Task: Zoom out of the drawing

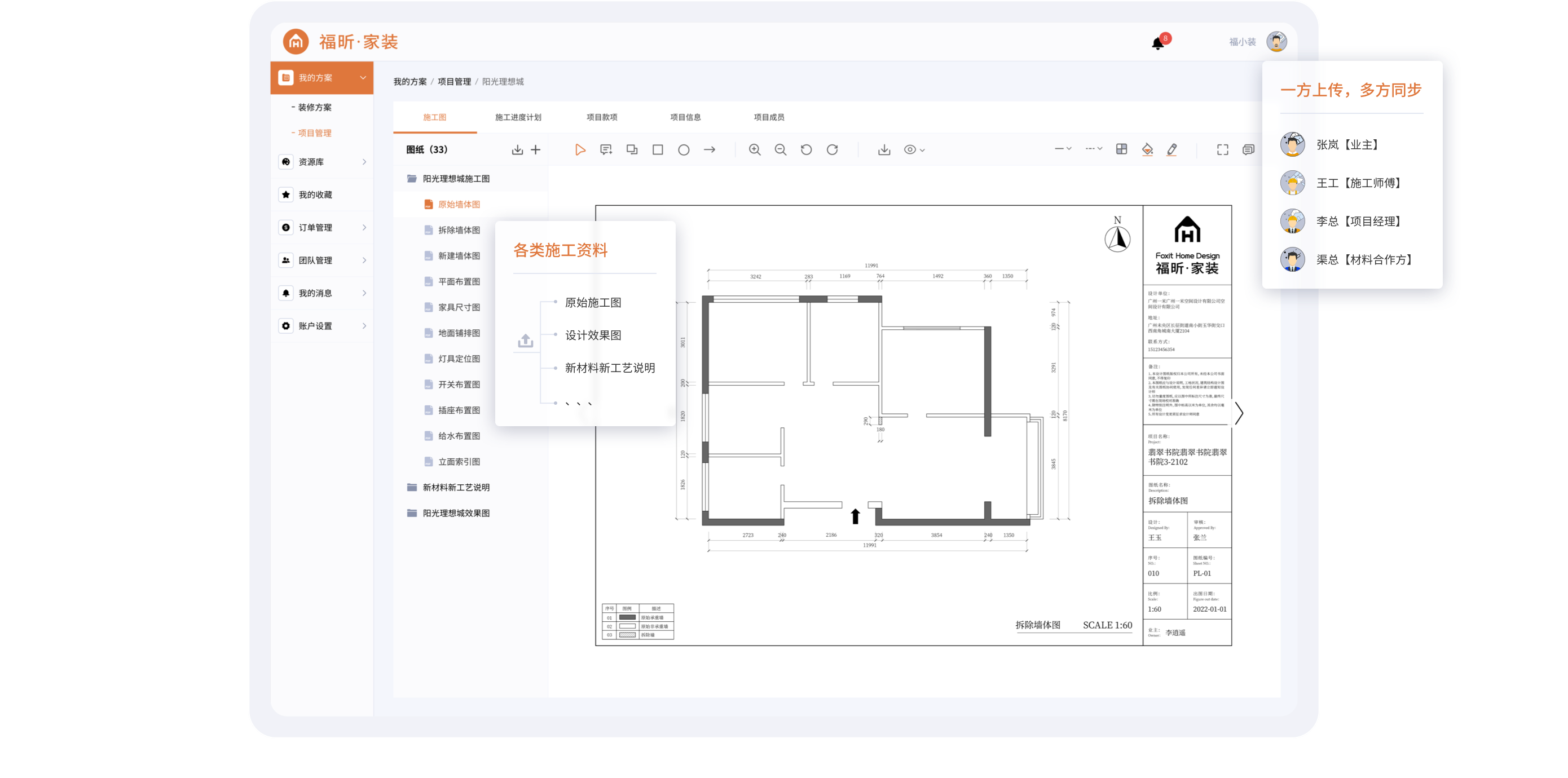Action: pos(781,149)
